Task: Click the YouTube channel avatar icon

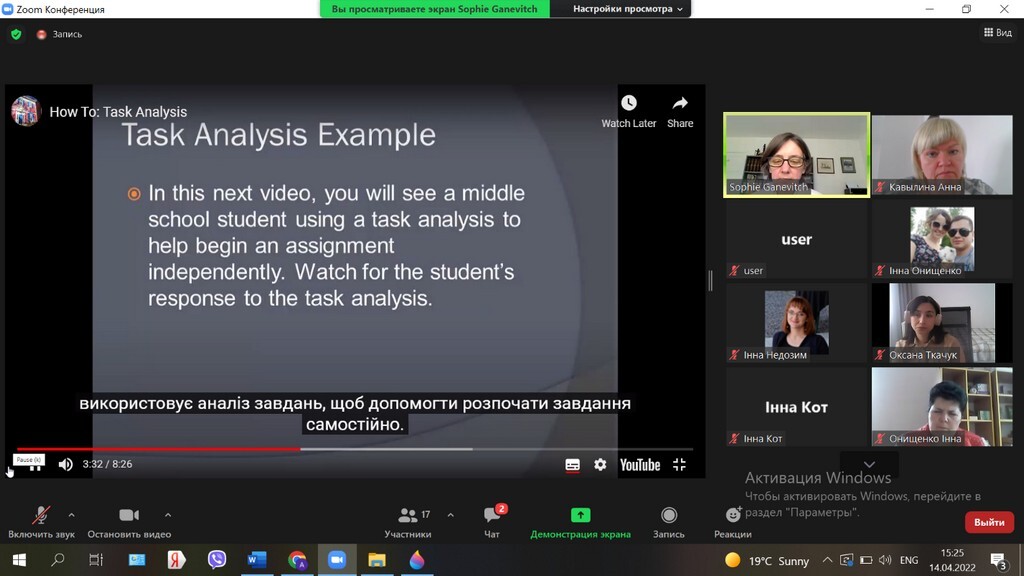Action: click(x=26, y=111)
